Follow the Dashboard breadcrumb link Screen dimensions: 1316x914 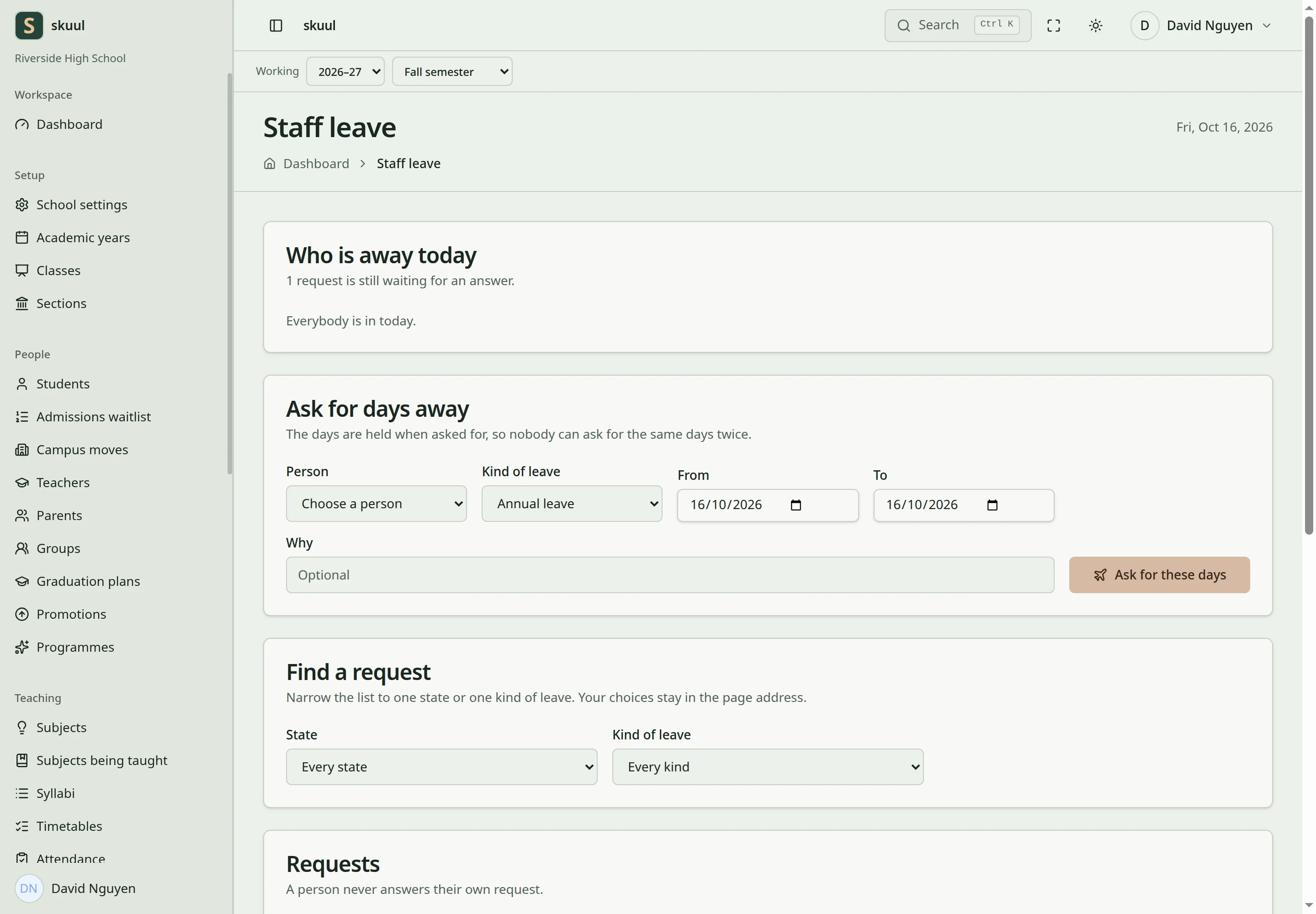click(316, 164)
